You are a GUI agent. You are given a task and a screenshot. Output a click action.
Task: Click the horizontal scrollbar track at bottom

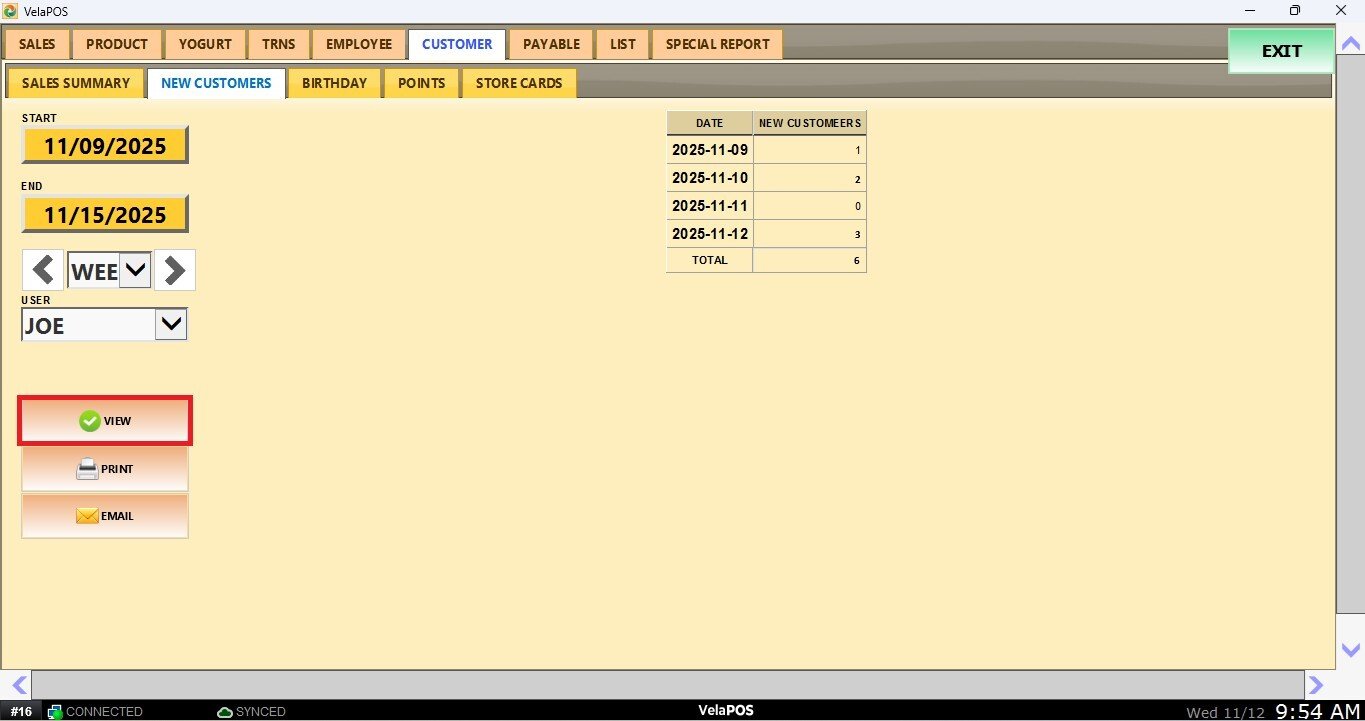pos(667,685)
